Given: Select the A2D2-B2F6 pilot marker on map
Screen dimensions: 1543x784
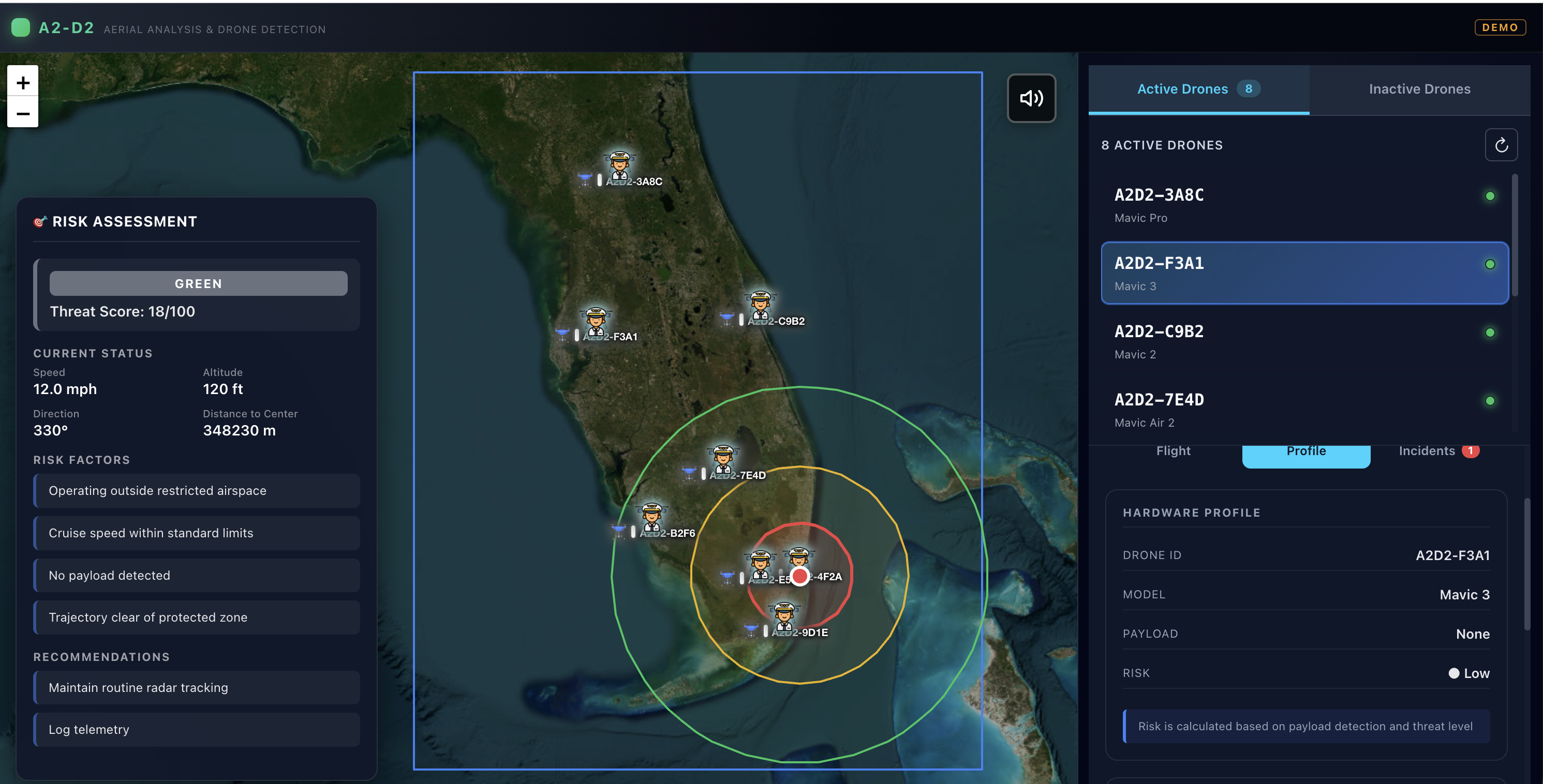Looking at the screenshot, I should [x=651, y=517].
